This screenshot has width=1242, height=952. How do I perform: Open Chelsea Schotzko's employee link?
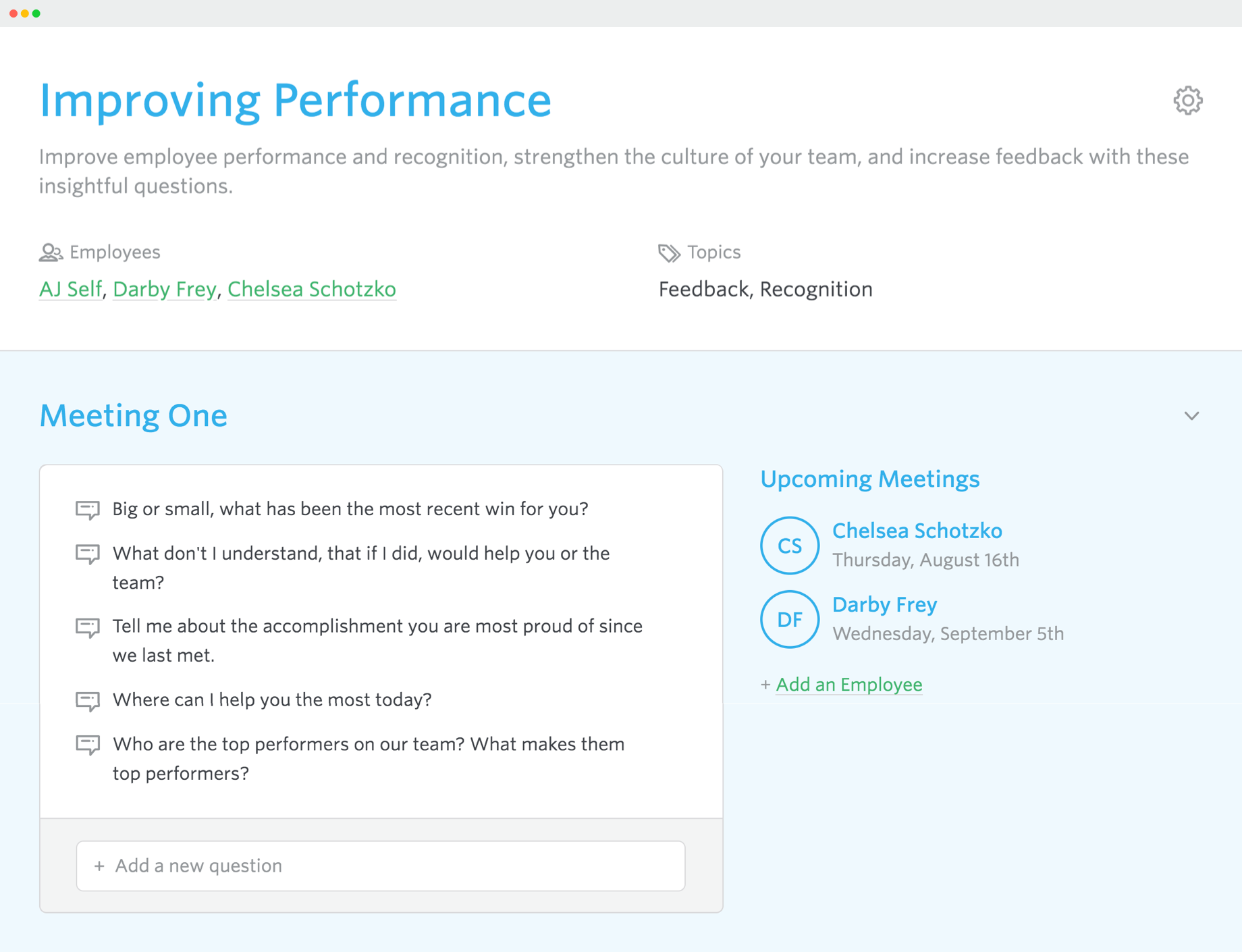311,289
